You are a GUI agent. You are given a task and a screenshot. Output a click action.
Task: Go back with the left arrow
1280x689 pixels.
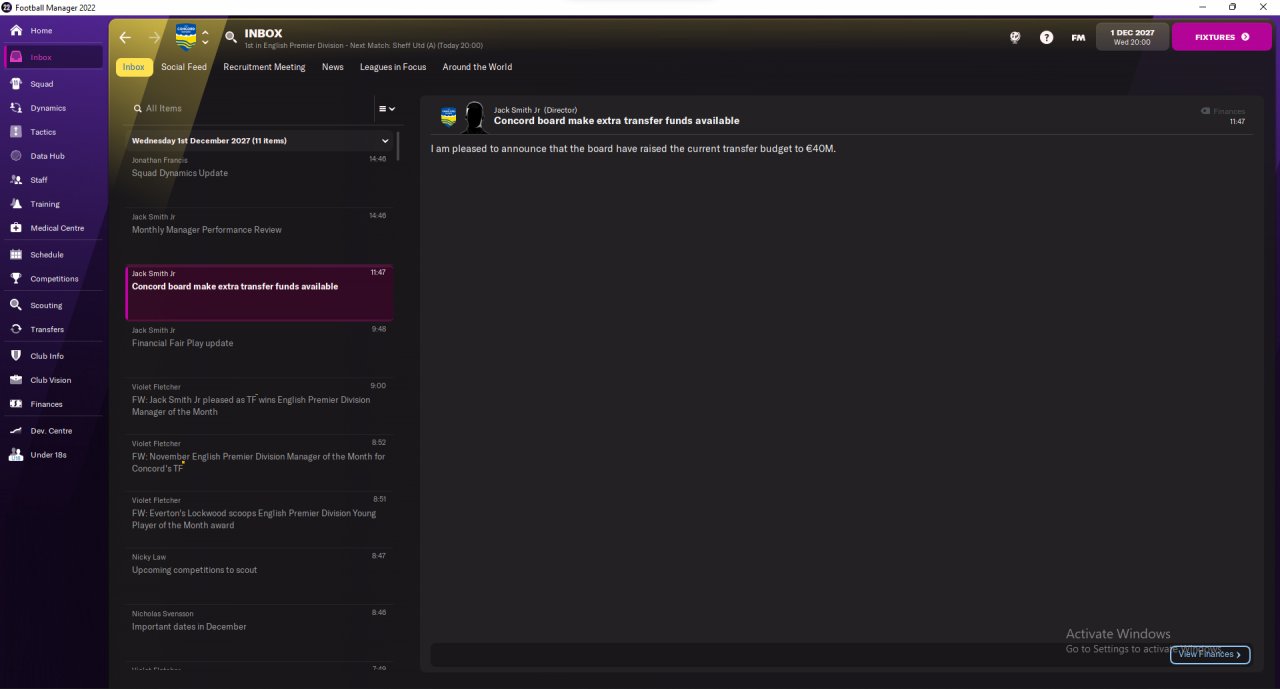click(x=125, y=37)
